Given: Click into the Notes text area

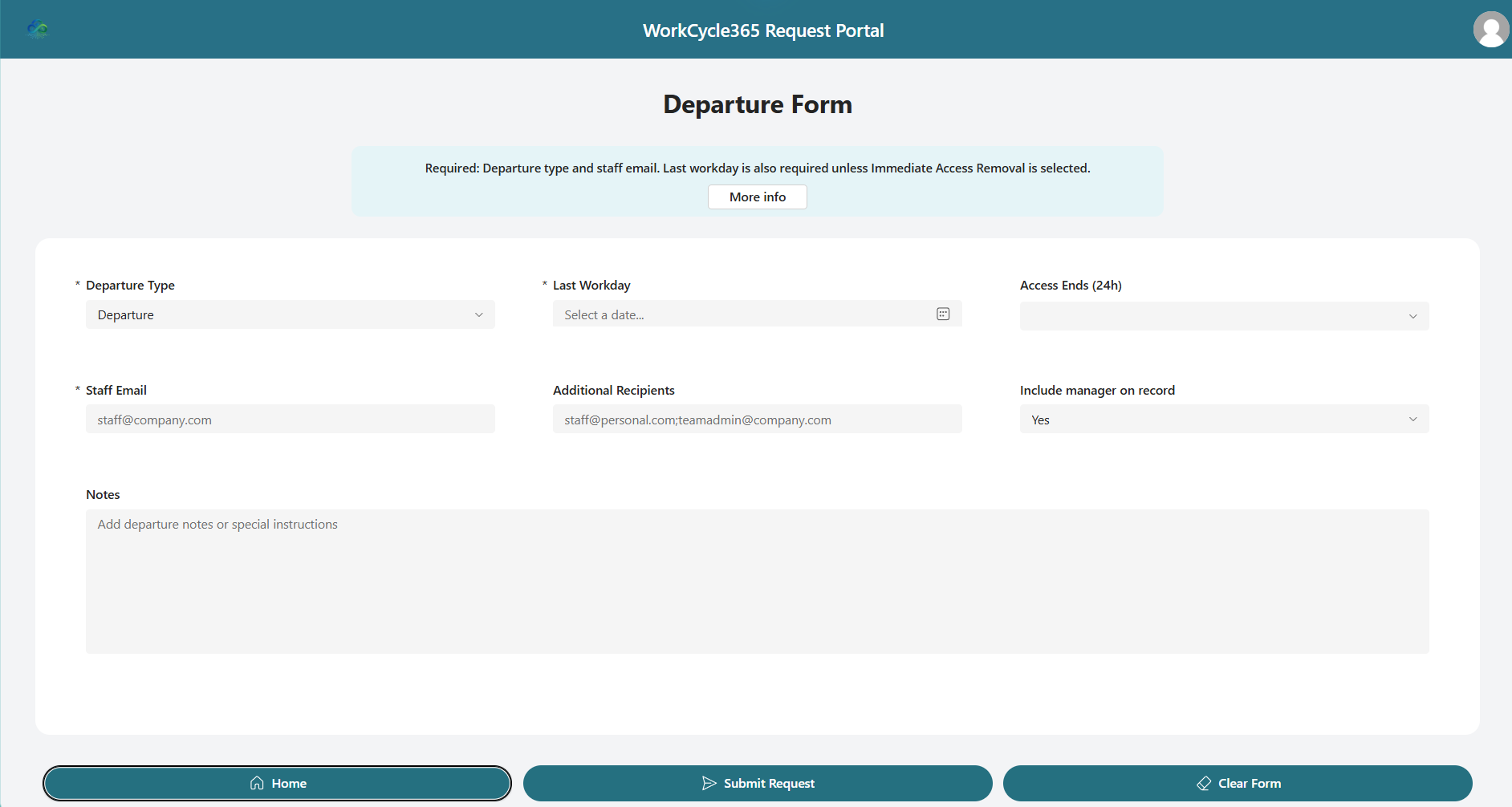Looking at the screenshot, I should [757, 582].
